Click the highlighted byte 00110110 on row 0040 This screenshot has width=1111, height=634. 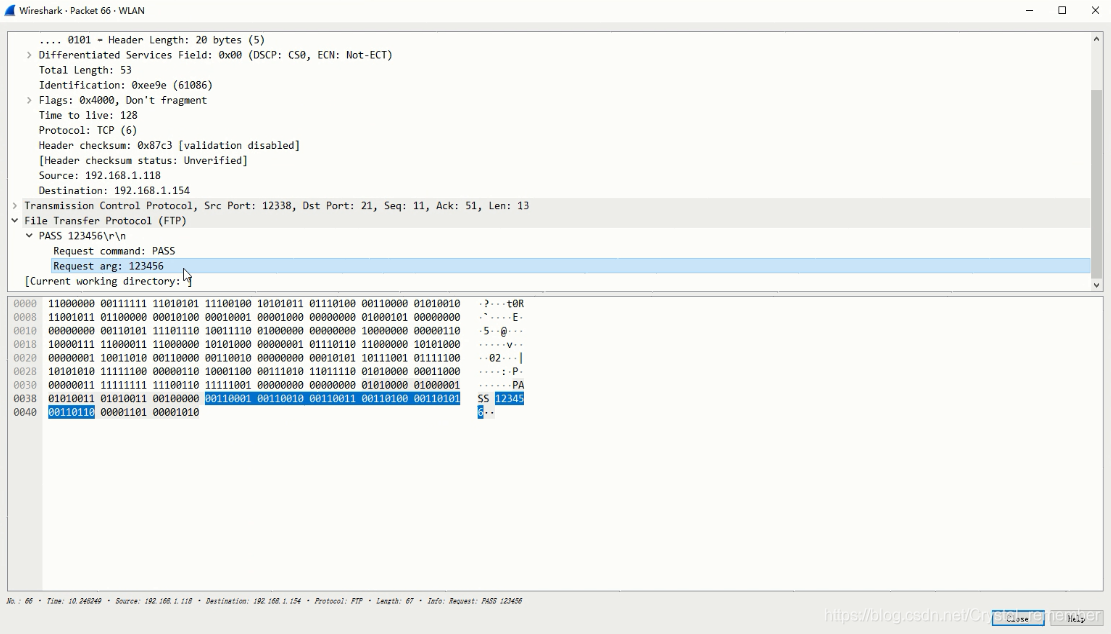(x=72, y=412)
